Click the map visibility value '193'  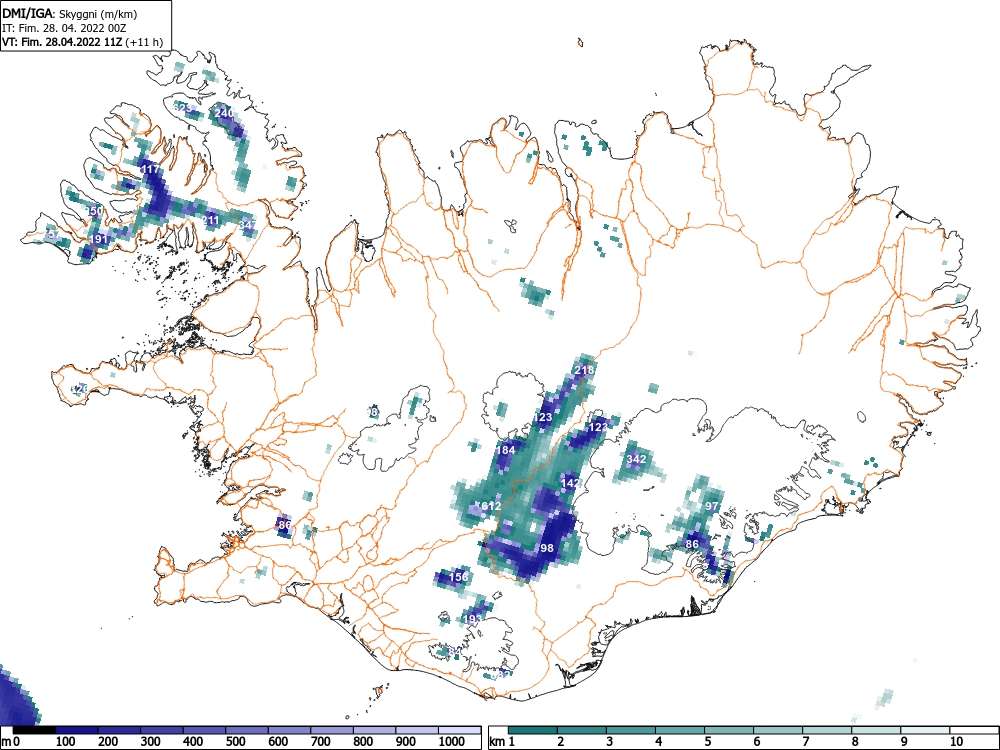point(473,619)
